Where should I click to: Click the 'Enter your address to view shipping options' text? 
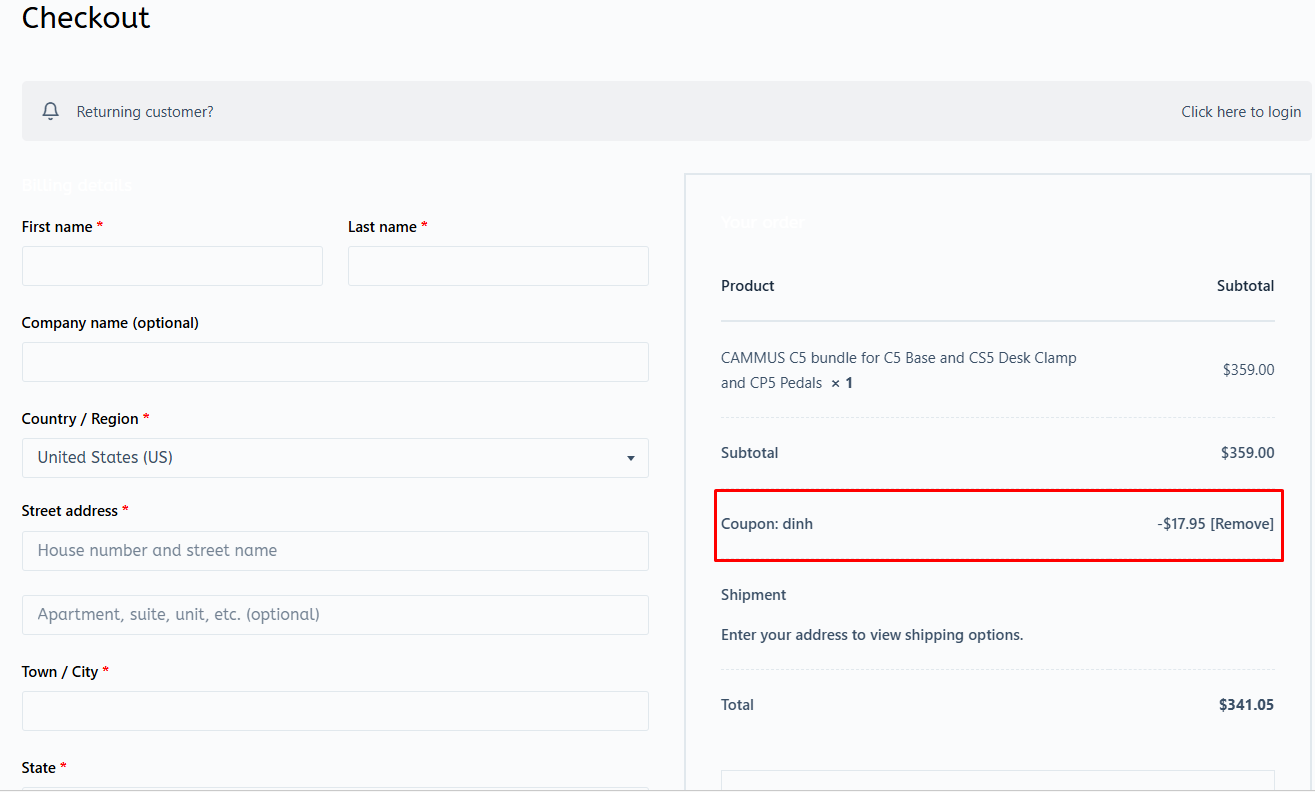[872, 635]
